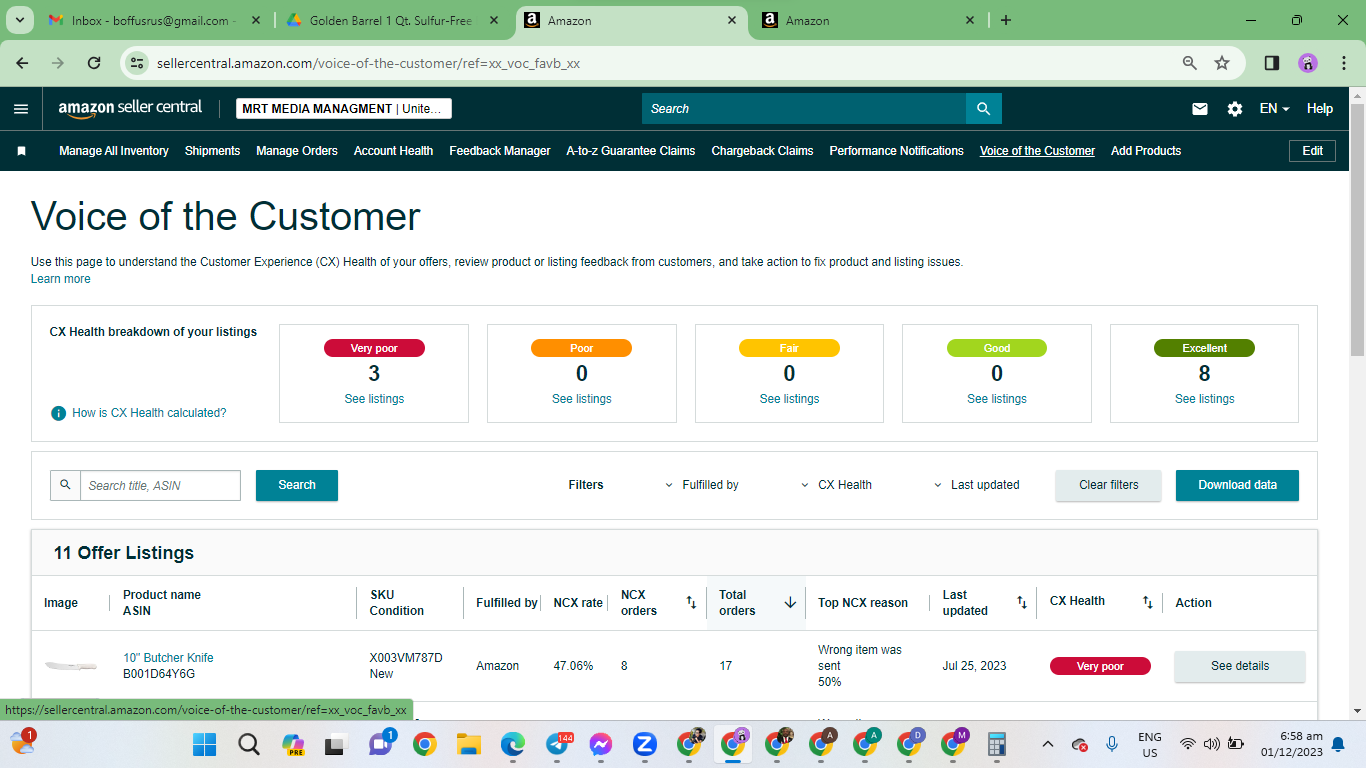Open the Chrome side panel
Screen dimensions: 1366x768
coord(1272,63)
